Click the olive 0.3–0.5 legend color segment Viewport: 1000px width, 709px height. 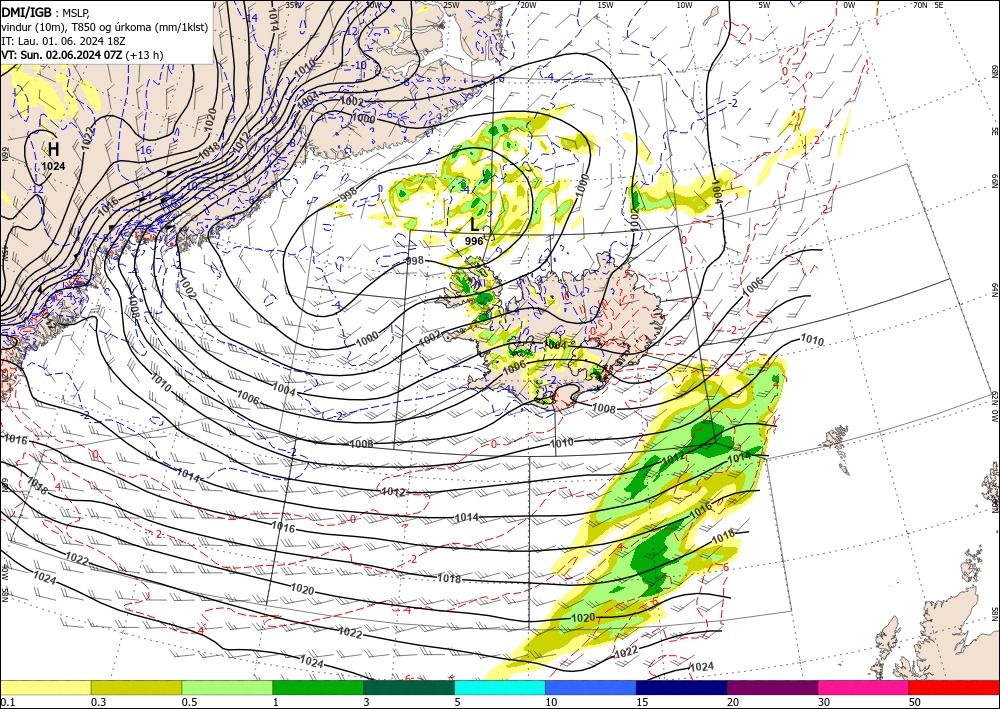pyautogui.click(x=136, y=687)
